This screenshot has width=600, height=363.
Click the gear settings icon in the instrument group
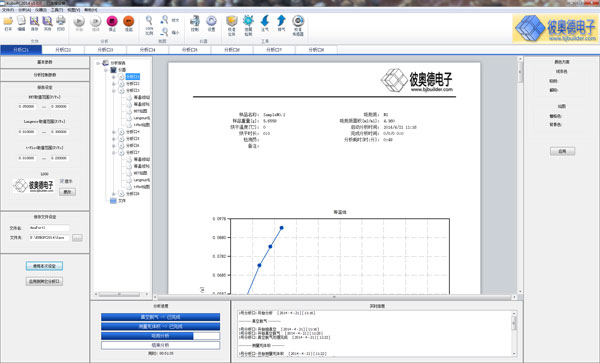pyautogui.click(x=211, y=21)
